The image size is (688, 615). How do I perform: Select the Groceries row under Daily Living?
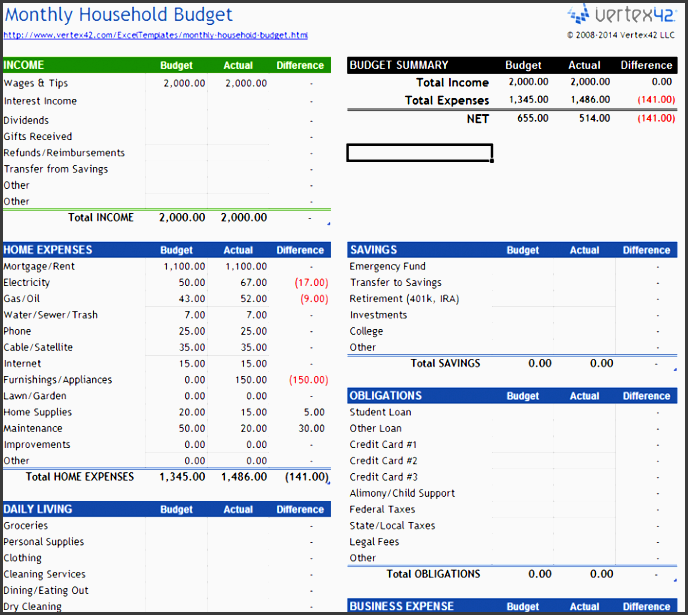167,526
